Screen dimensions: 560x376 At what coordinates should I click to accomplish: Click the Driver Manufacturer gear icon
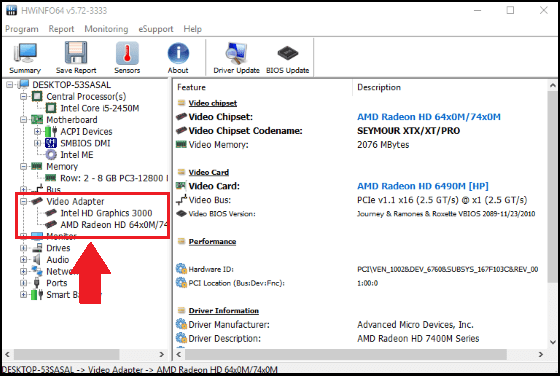coord(181,324)
